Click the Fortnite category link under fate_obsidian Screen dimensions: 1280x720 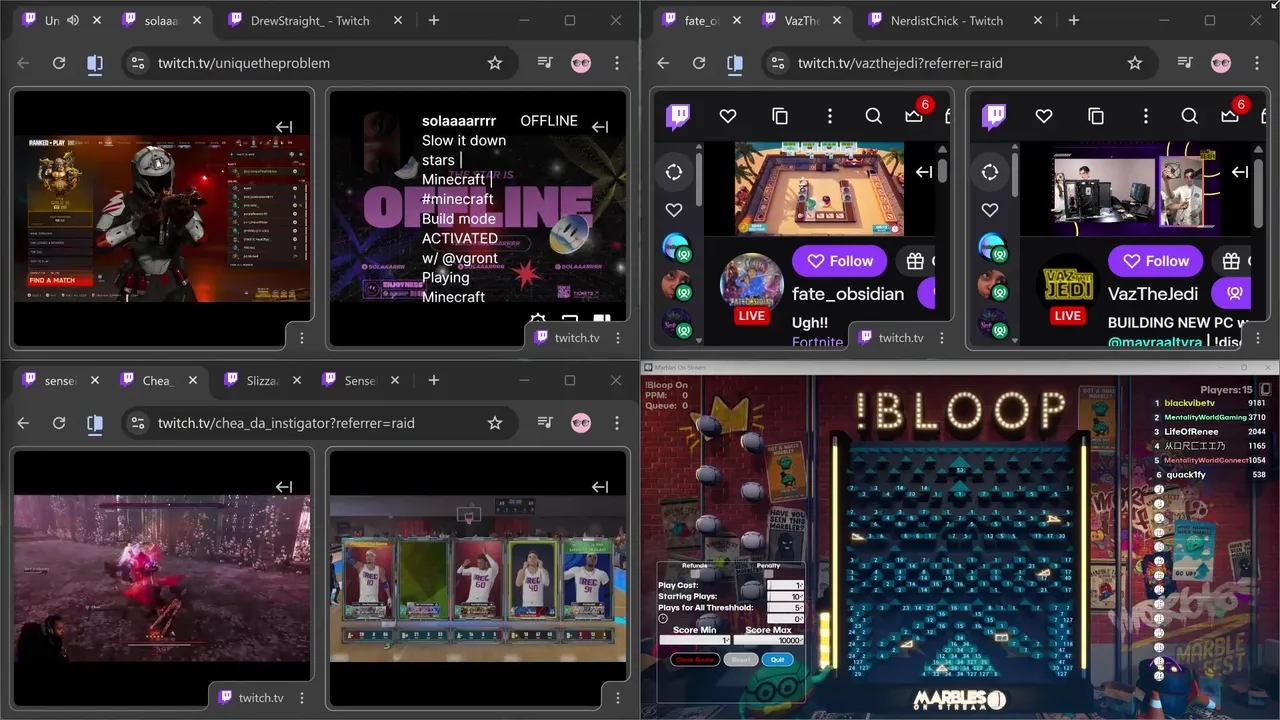pyautogui.click(x=817, y=342)
